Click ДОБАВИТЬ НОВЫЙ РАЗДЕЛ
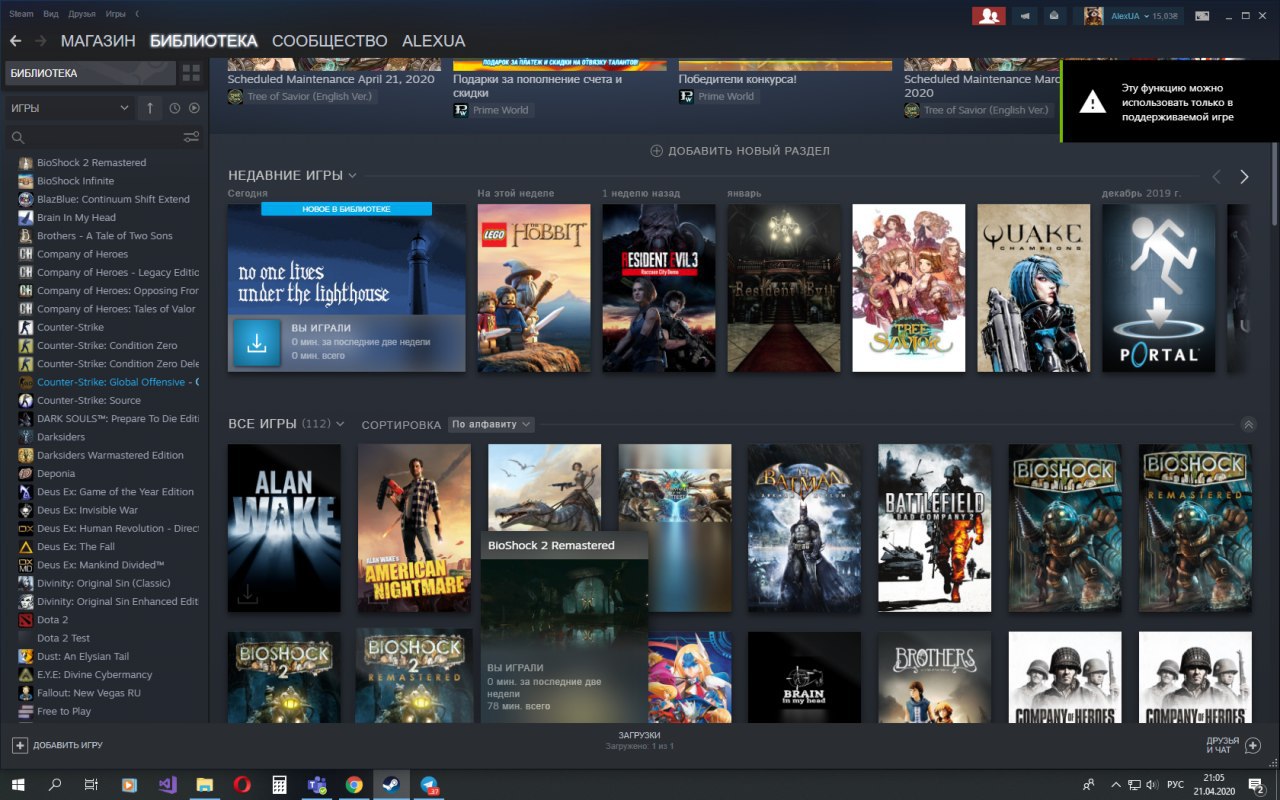Image resolution: width=1280 pixels, height=800 pixels. click(x=740, y=151)
